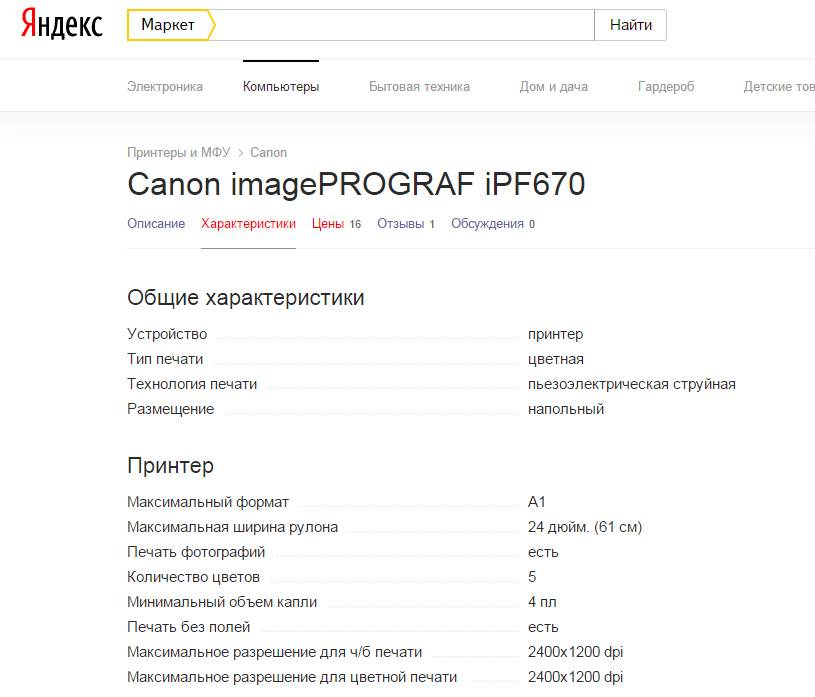Image resolution: width=815 pixels, height=697 pixels.
Task: Open the Компьютеры category
Action: [x=281, y=86]
